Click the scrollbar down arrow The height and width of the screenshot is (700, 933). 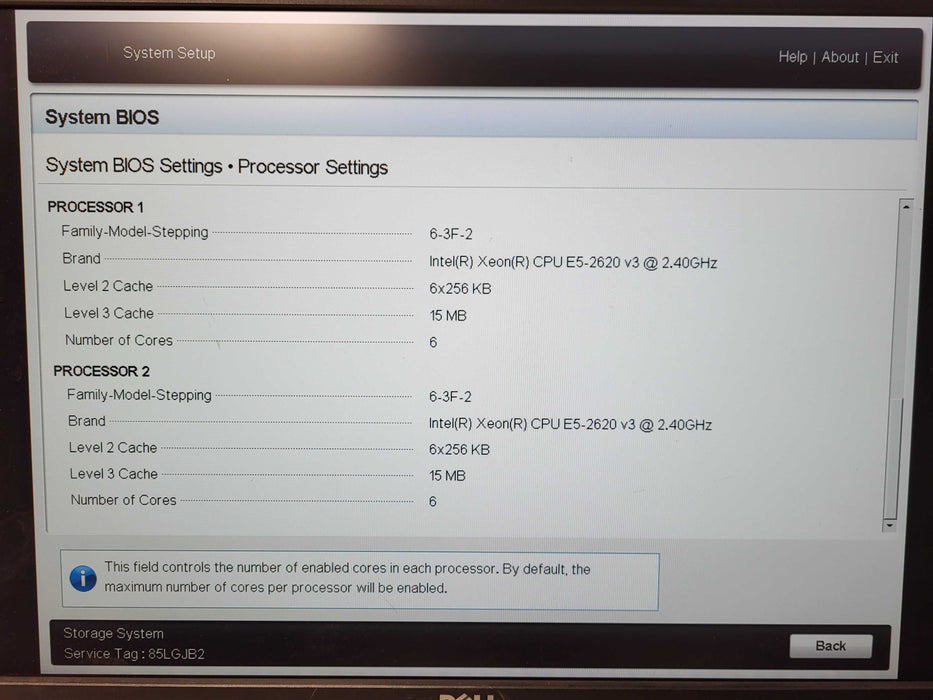[890, 525]
